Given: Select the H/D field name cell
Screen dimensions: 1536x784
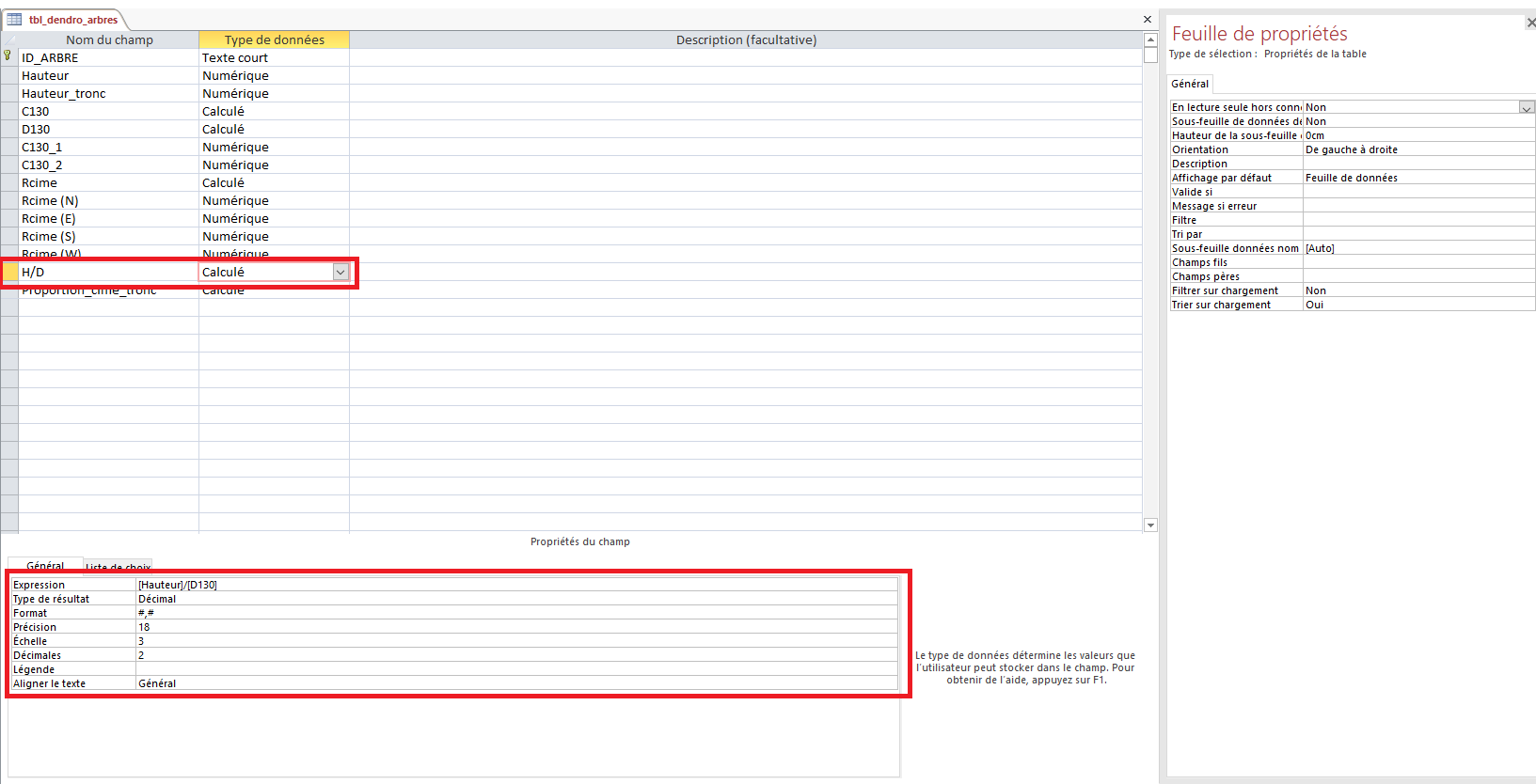Looking at the screenshot, I should point(108,272).
